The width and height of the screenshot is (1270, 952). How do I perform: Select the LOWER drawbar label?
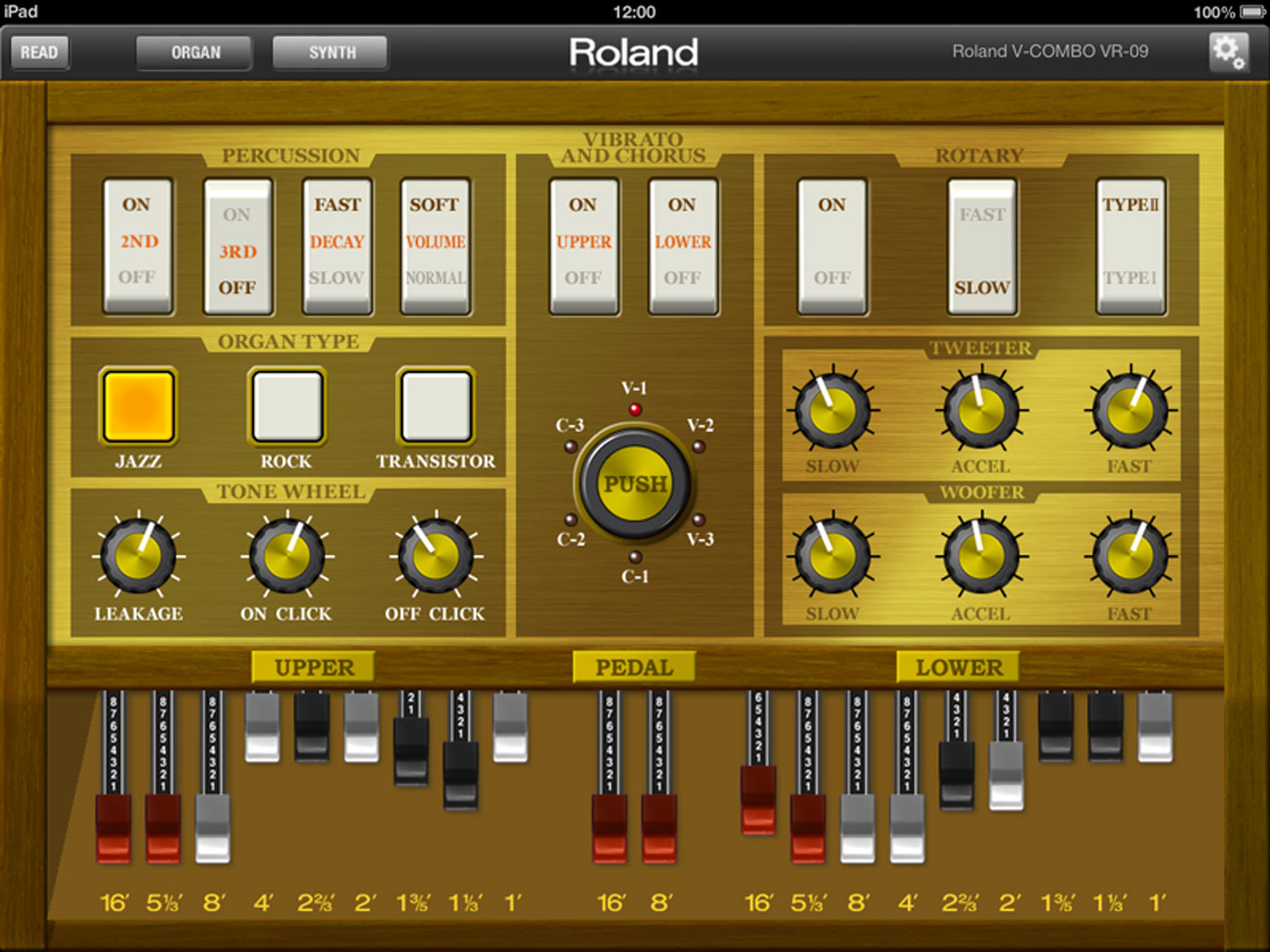(958, 667)
